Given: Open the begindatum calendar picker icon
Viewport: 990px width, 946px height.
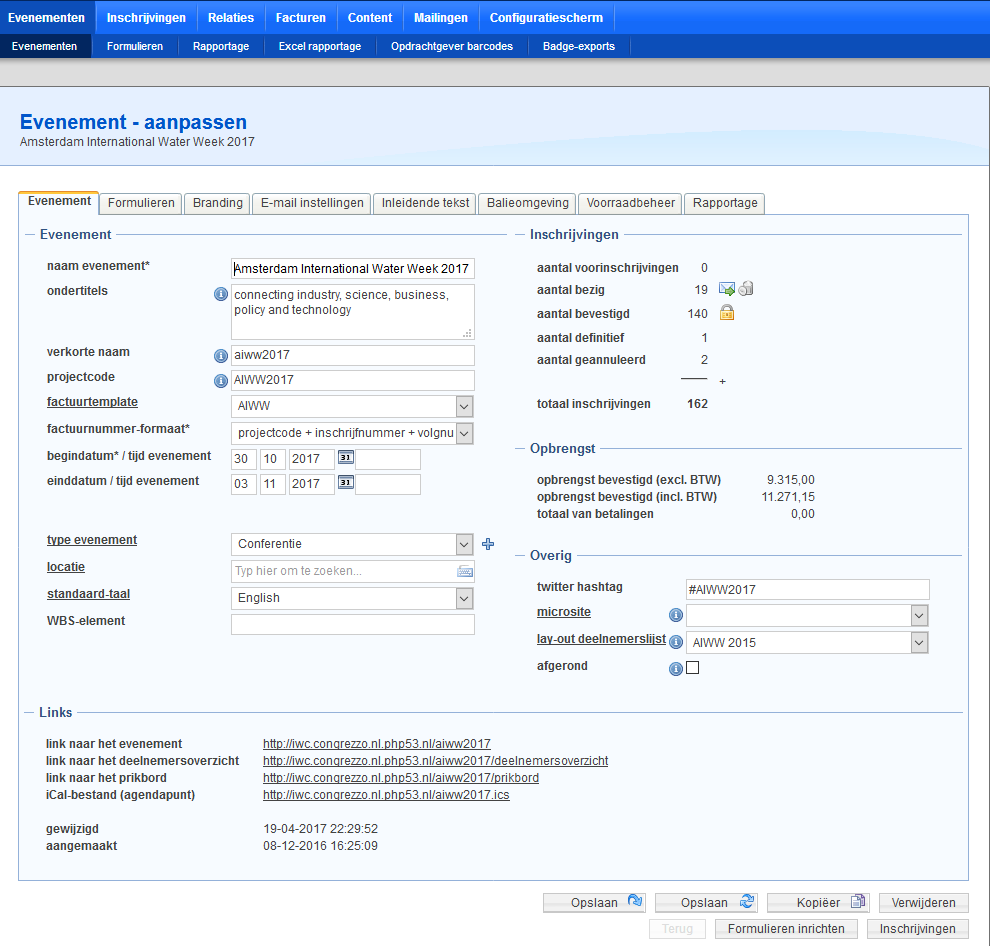Looking at the screenshot, I should coord(346,457).
